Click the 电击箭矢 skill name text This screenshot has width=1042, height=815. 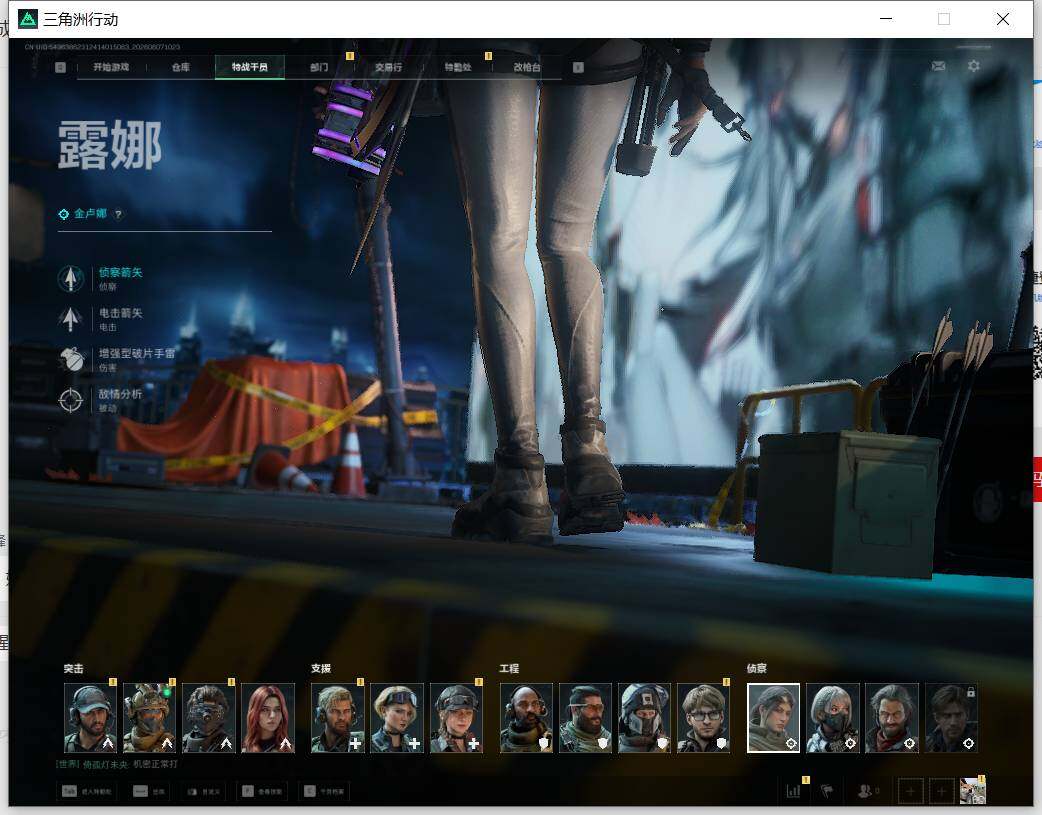(120, 313)
